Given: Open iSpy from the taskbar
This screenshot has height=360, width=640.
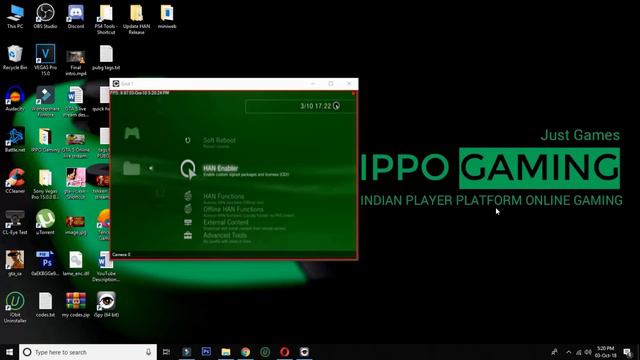Looking at the screenshot, I should click(304, 352).
